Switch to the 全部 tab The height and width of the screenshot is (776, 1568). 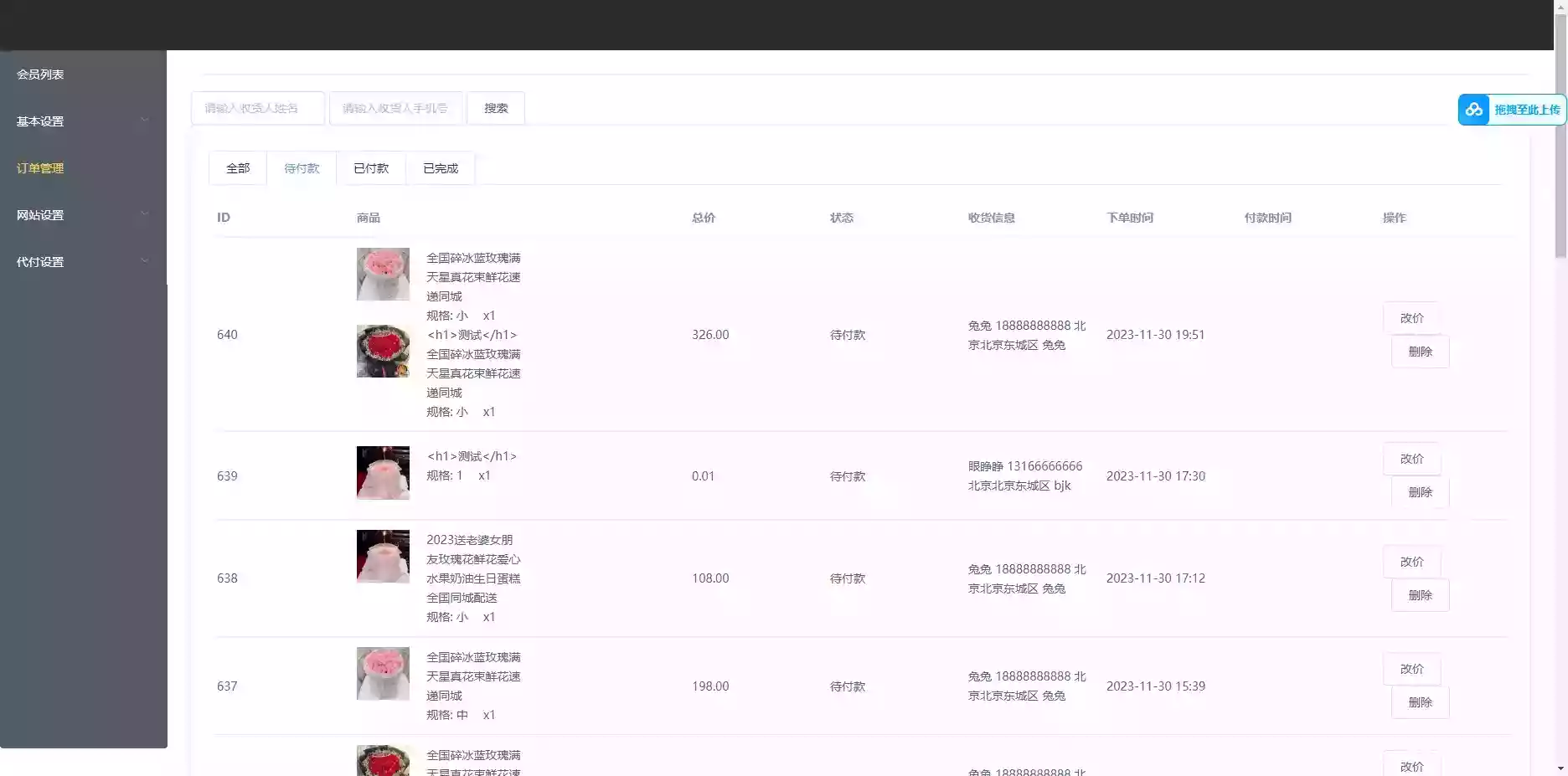237,167
